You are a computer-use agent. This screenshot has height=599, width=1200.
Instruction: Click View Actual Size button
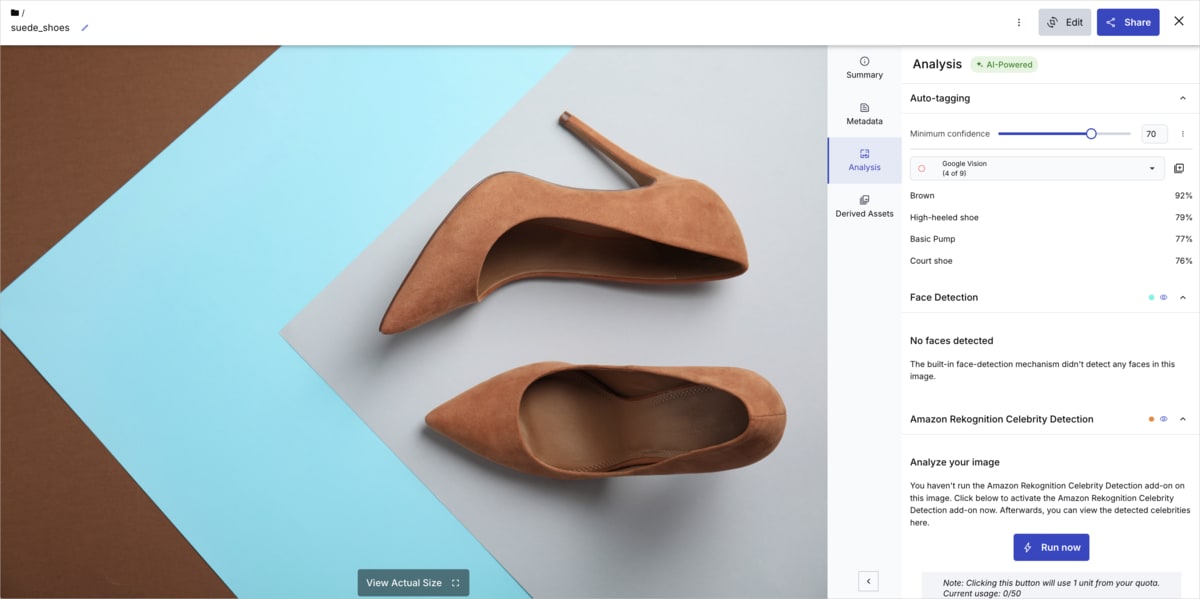tap(413, 583)
